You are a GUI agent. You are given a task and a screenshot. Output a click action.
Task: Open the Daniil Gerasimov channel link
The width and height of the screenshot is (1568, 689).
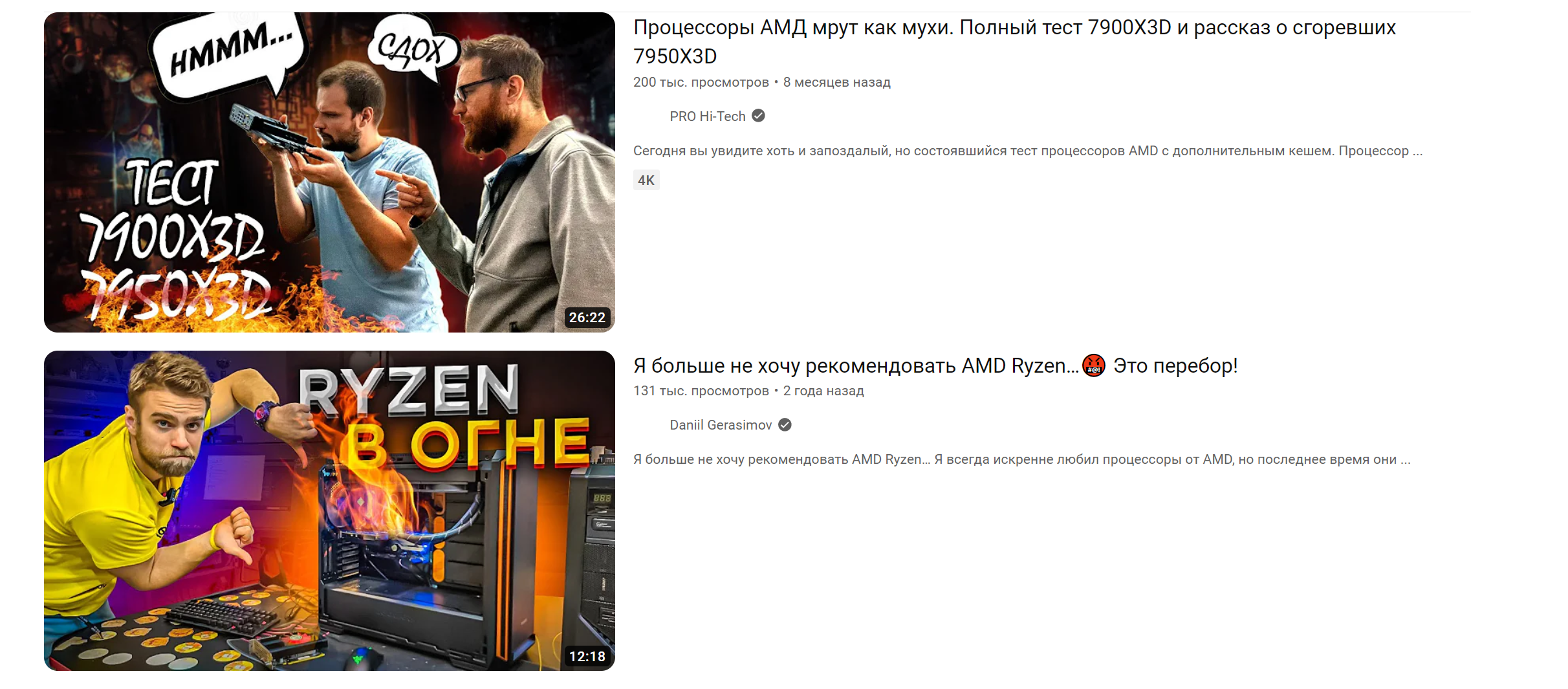721,425
